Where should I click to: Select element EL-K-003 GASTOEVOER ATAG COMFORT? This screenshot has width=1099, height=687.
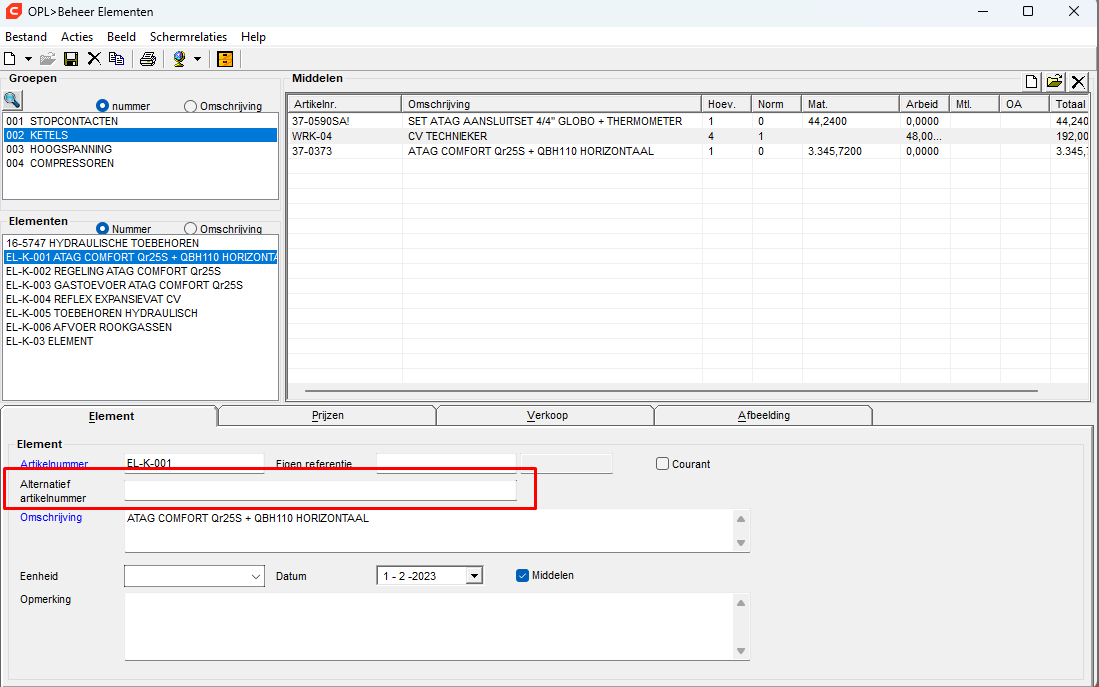point(140,285)
